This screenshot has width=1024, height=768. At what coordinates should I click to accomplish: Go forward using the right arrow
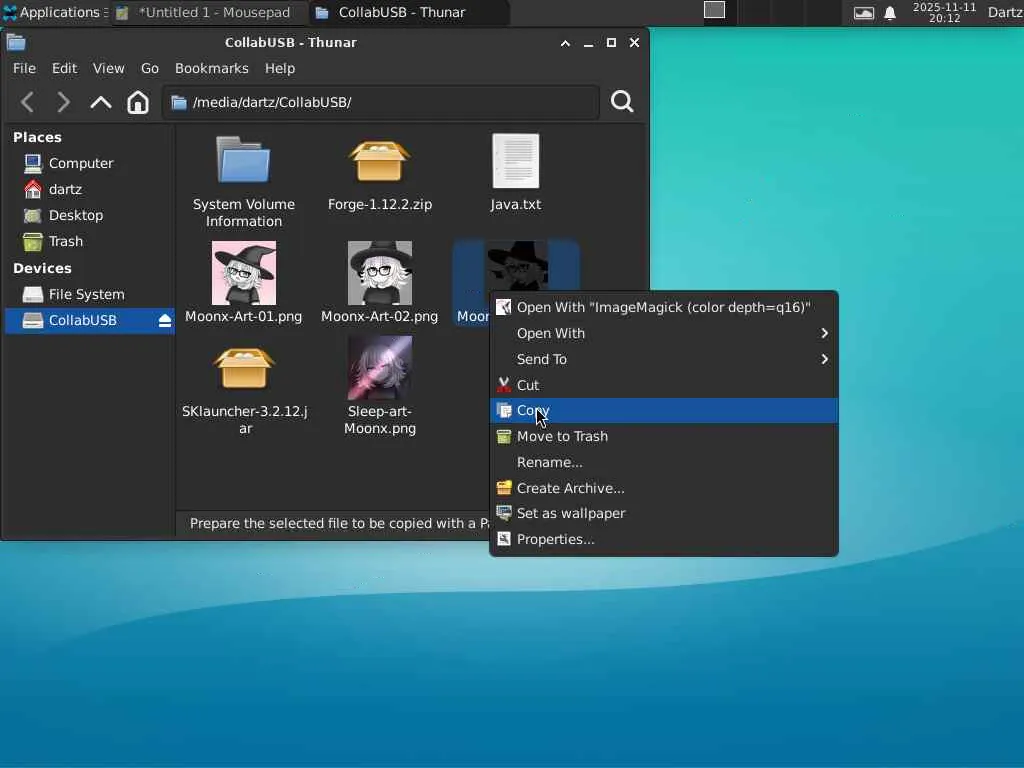tap(63, 102)
